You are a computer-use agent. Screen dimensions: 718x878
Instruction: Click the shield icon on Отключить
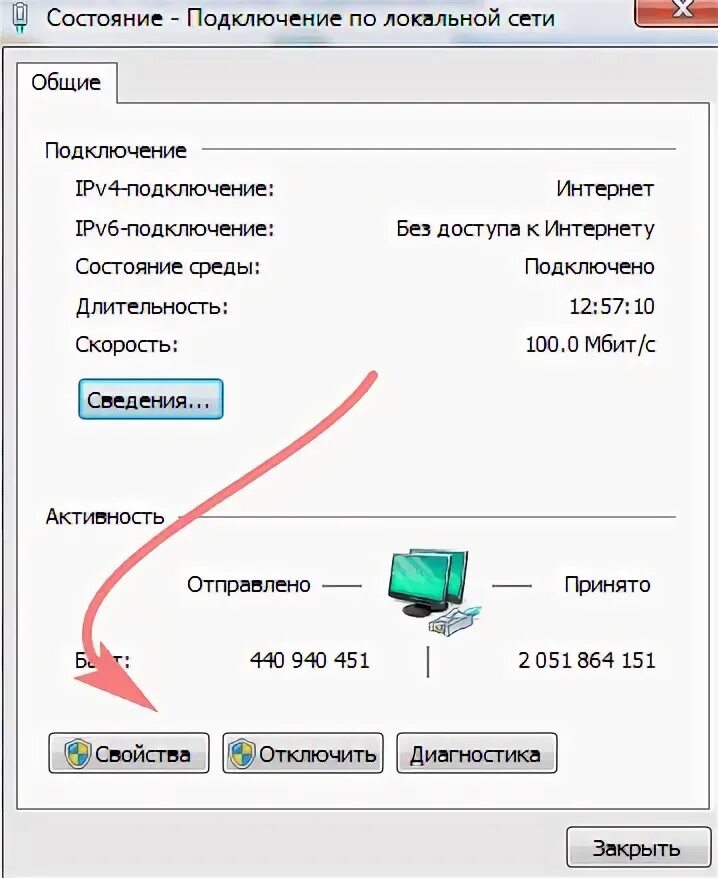click(x=242, y=754)
